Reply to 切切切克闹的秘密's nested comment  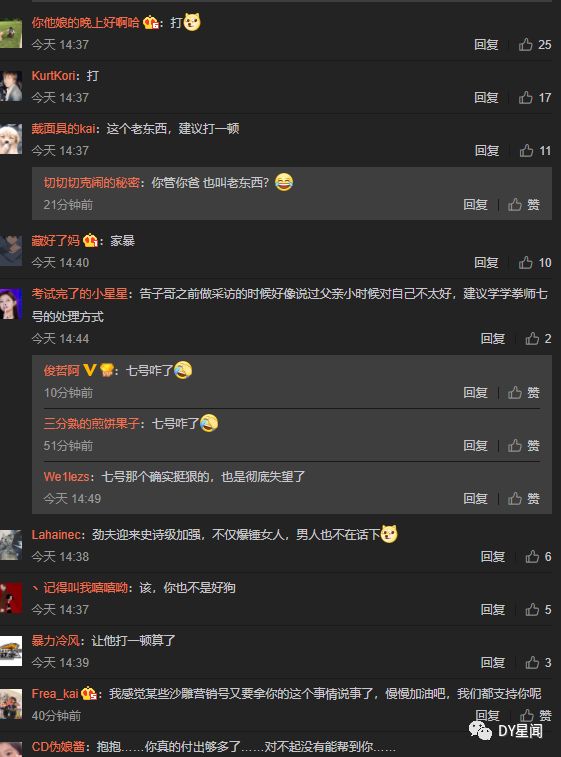tap(476, 205)
